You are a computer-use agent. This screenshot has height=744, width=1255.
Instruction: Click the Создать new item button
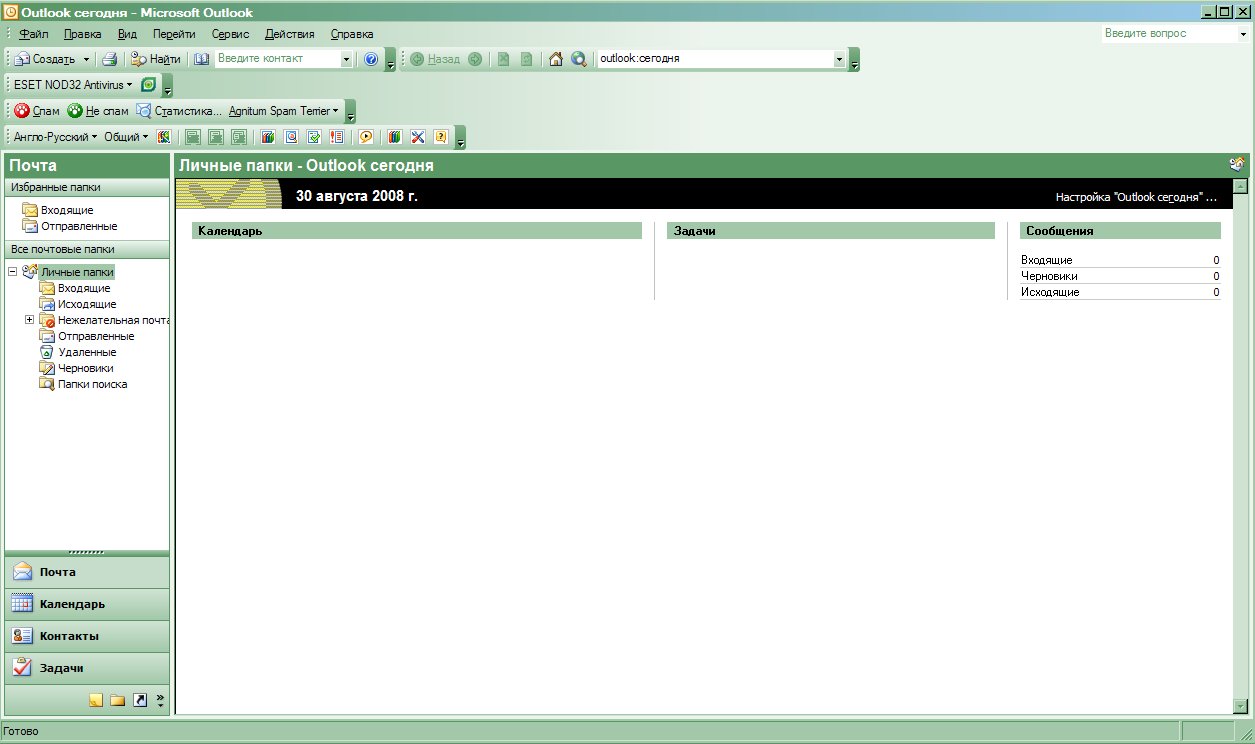pos(45,59)
